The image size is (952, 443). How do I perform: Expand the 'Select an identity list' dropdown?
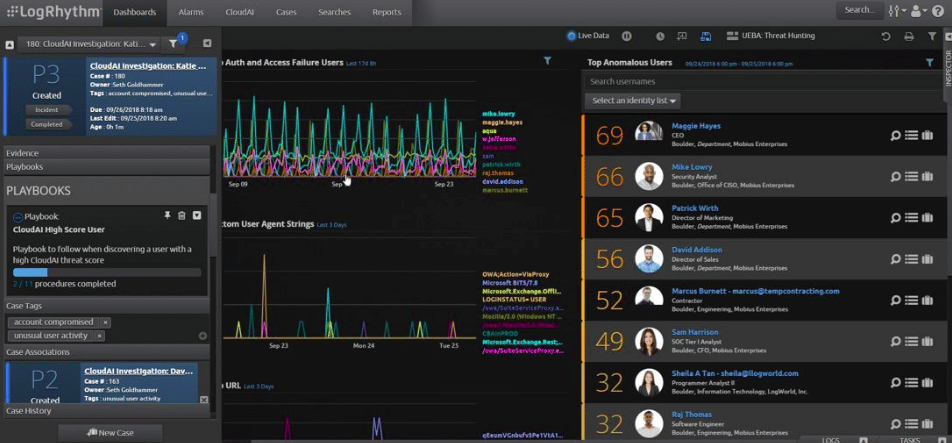click(x=632, y=101)
